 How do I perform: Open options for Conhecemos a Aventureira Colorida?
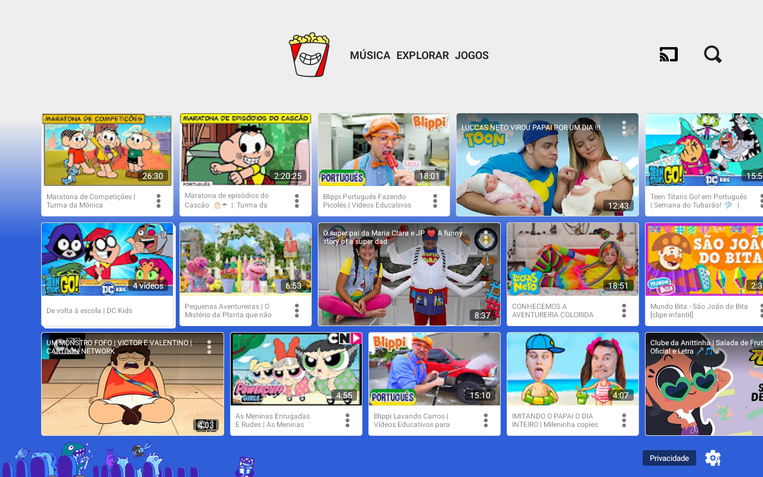624,311
